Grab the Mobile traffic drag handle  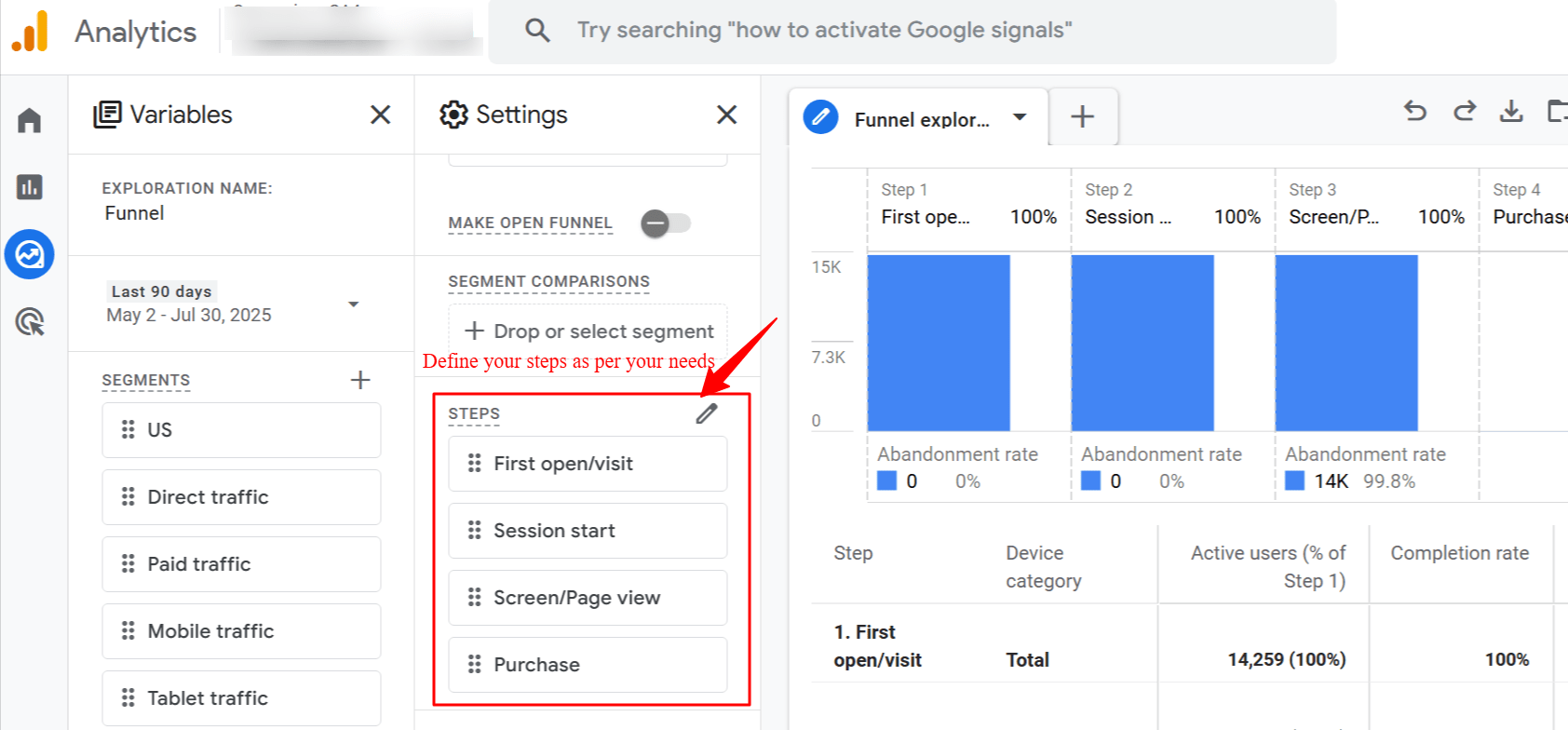click(x=128, y=630)
